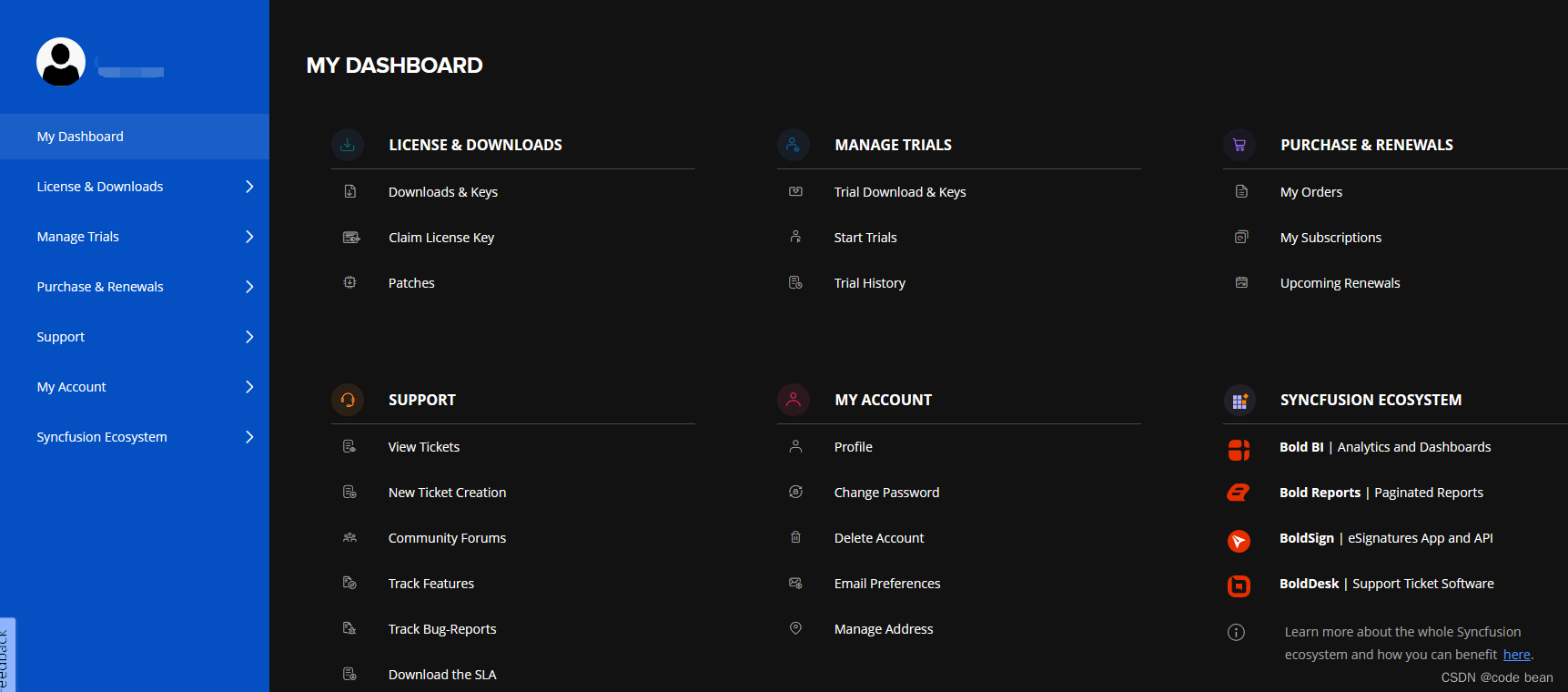This screenshot has height=692, width=1568.
Task: Click the Support headset icon
Action: pyautogui.click(x=348, y=400)
